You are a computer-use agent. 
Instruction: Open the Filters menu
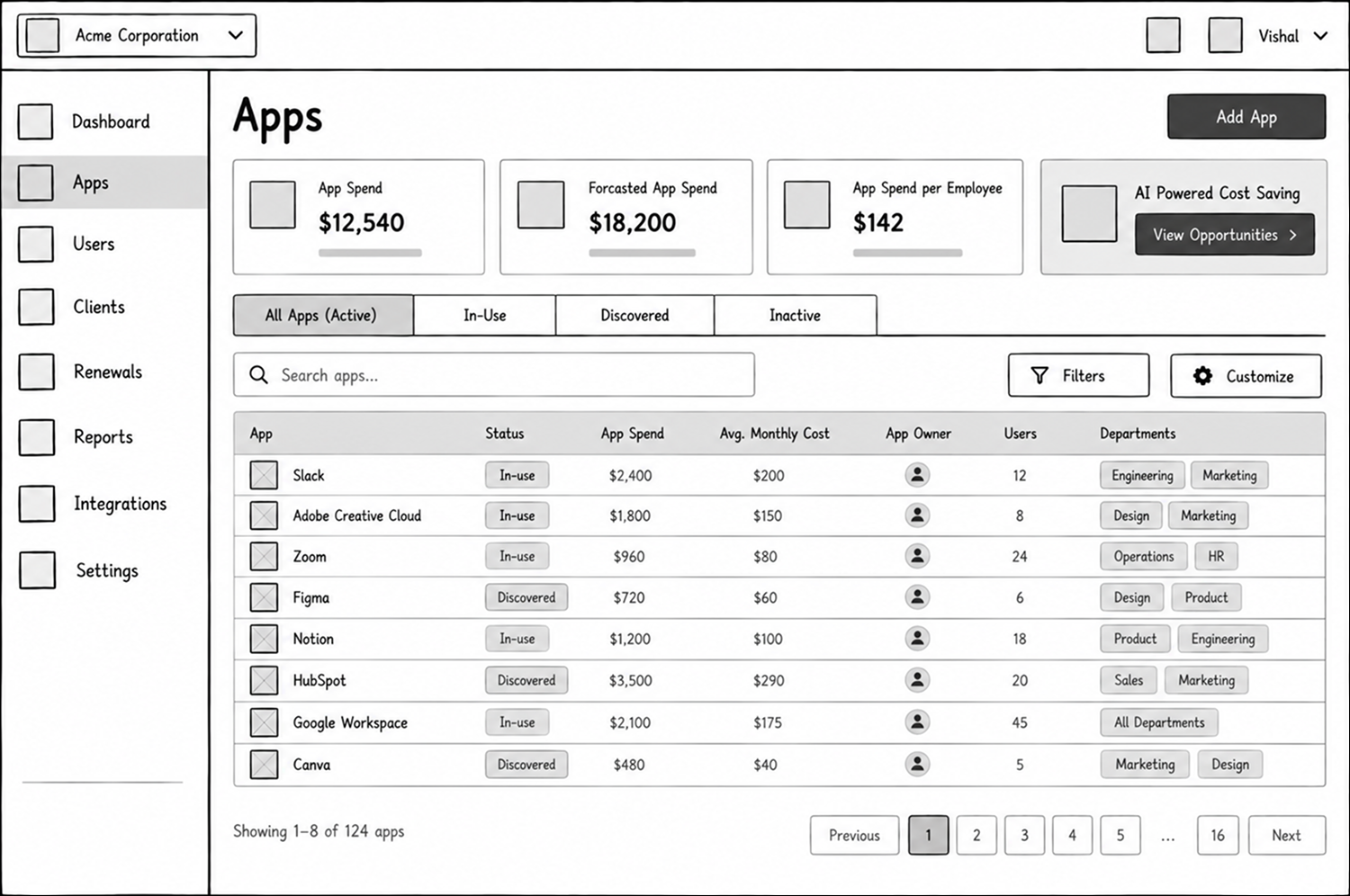click(1078, 375)
